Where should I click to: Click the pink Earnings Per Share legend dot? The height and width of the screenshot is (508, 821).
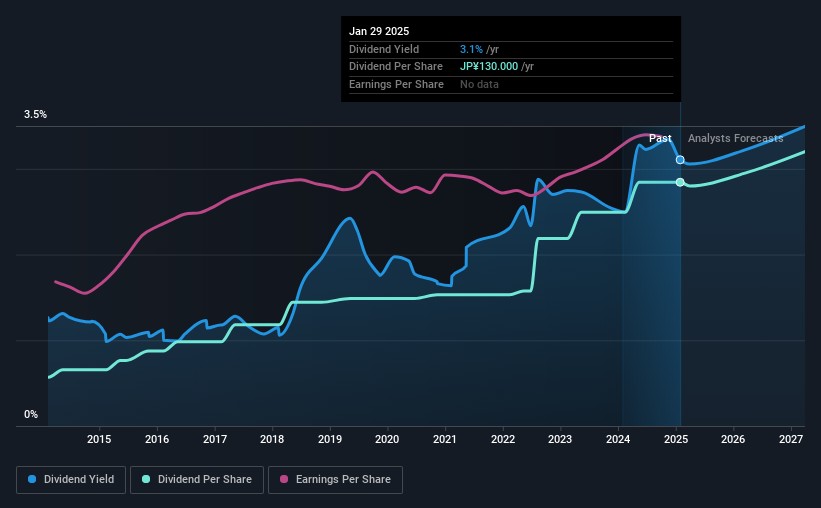pyautogui.click(x=284, y=479)
